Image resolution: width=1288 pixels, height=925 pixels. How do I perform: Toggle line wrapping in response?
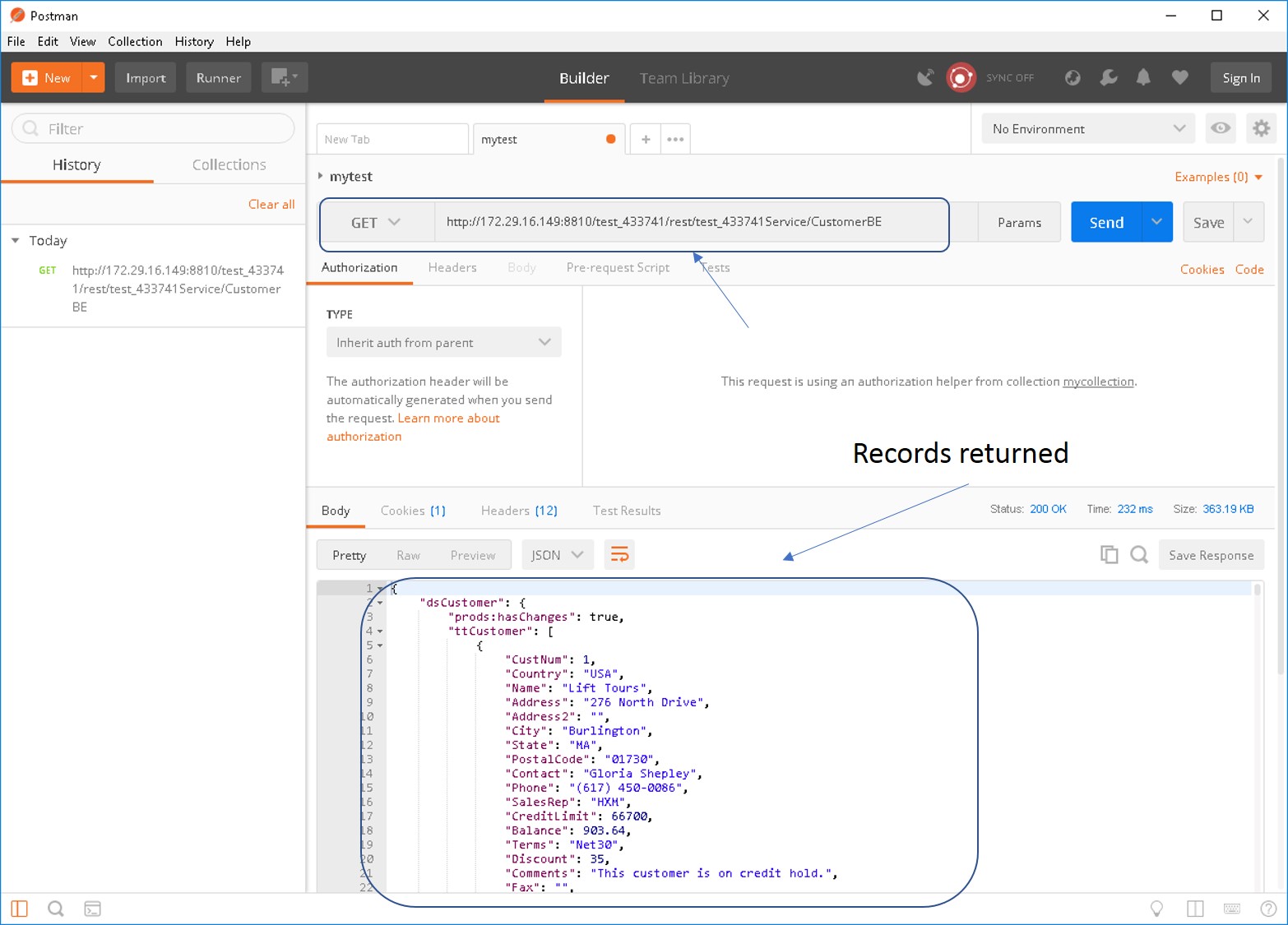point(619,555)
